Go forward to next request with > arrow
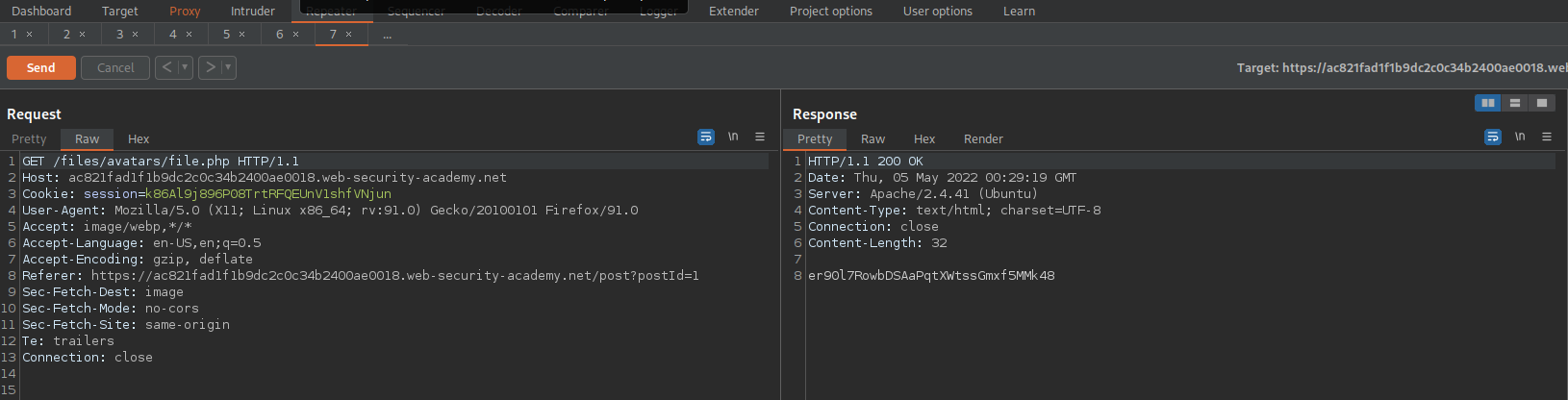The image size is (1568, 400). click(x=210, y=67)
